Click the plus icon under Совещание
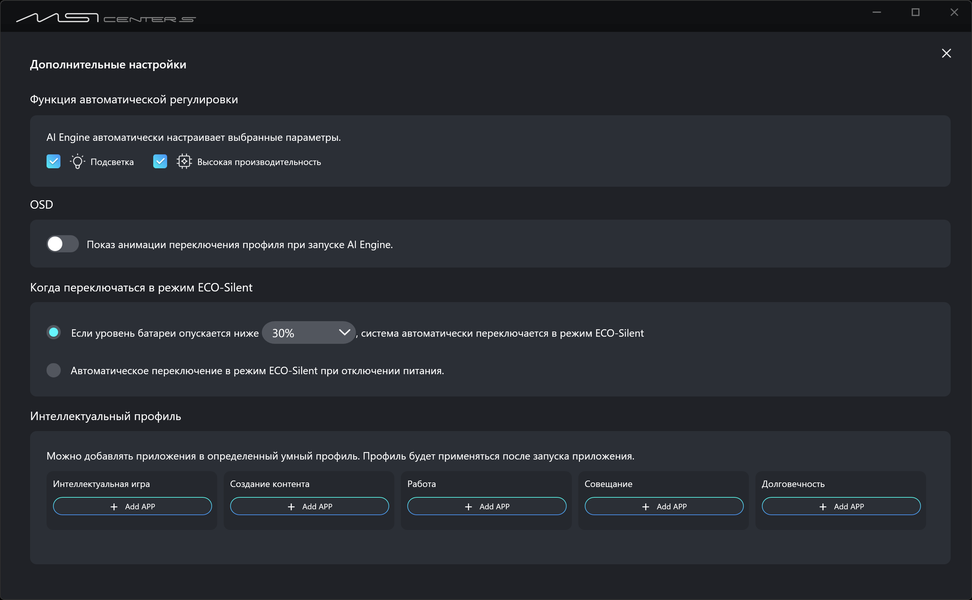 [646, 507]
